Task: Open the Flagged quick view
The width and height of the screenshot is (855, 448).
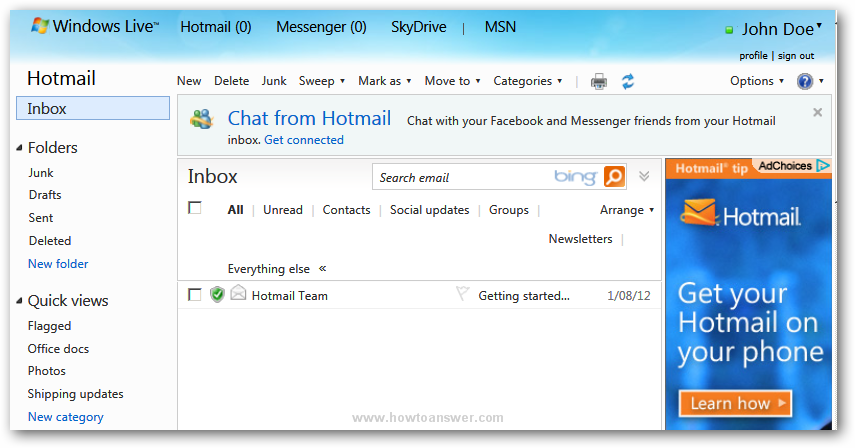Action: click(49, 326)
